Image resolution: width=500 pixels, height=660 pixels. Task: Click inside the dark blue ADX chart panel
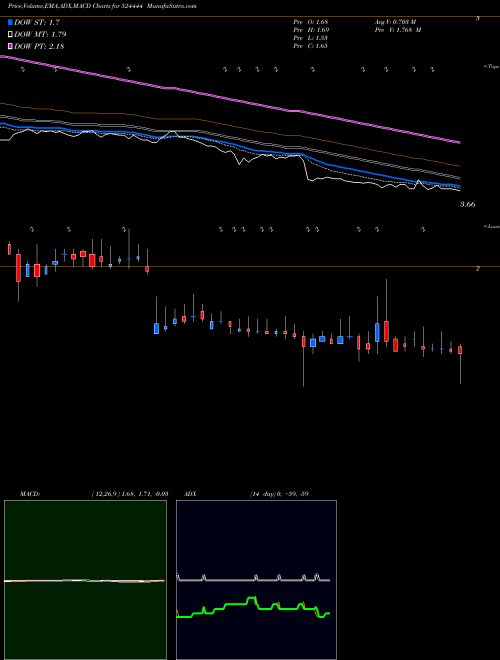coord(256,580)
